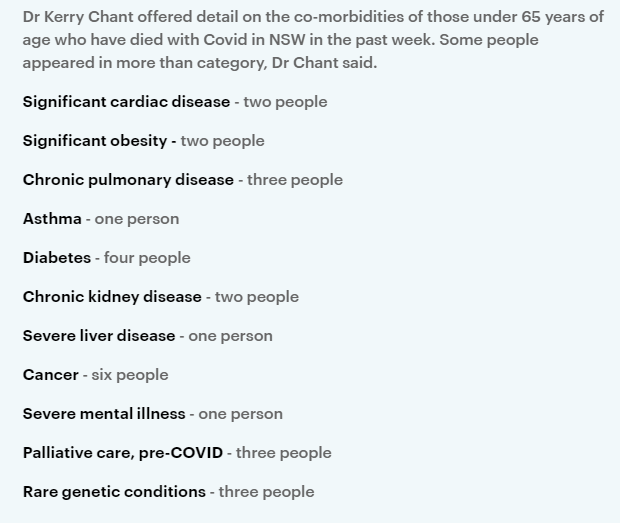Viewport: 620px width, 523px height.
Task: Click the bold 'Significant obesity' label
Action: [95, 141]
